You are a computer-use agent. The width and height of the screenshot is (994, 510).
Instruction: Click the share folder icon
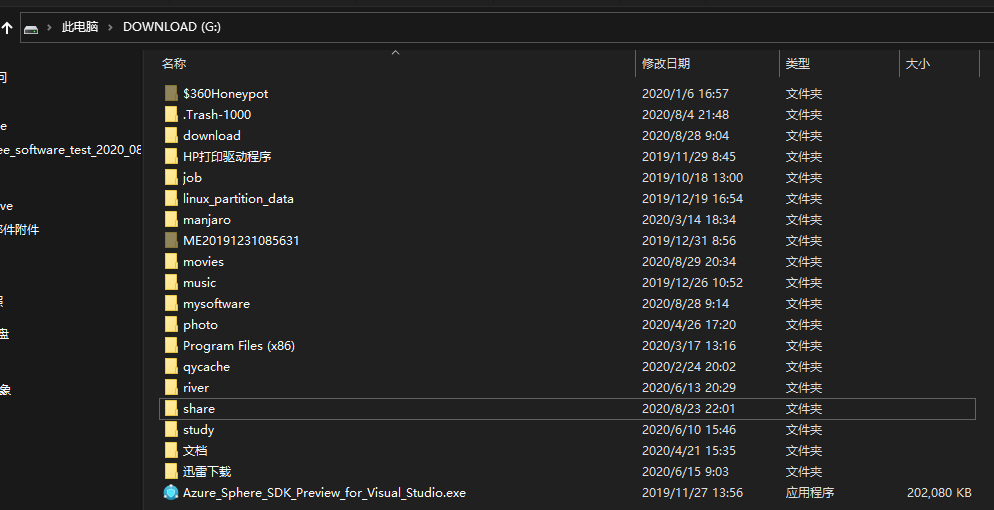point(171,409)
